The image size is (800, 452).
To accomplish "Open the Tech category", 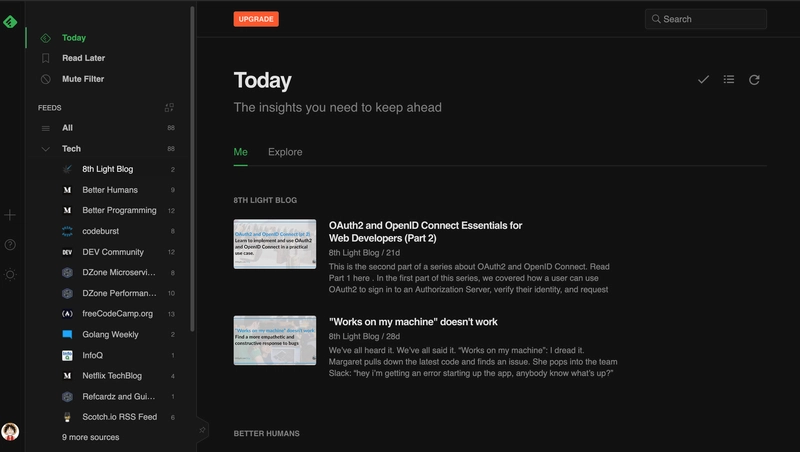I will click(x=71, y=148).
